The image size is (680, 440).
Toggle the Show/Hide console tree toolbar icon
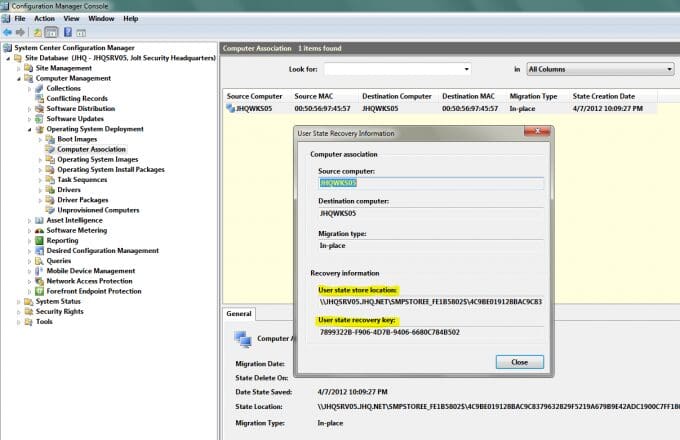click(51, 33)
